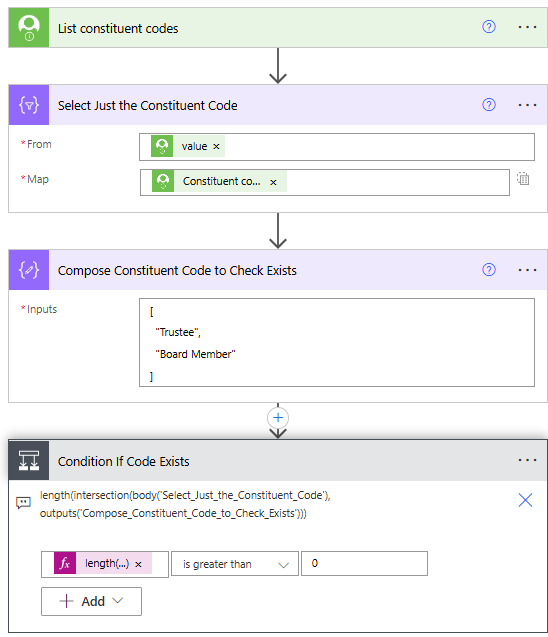Remove the length(...) expression token

pyautogui.click(x=139, y=564)
